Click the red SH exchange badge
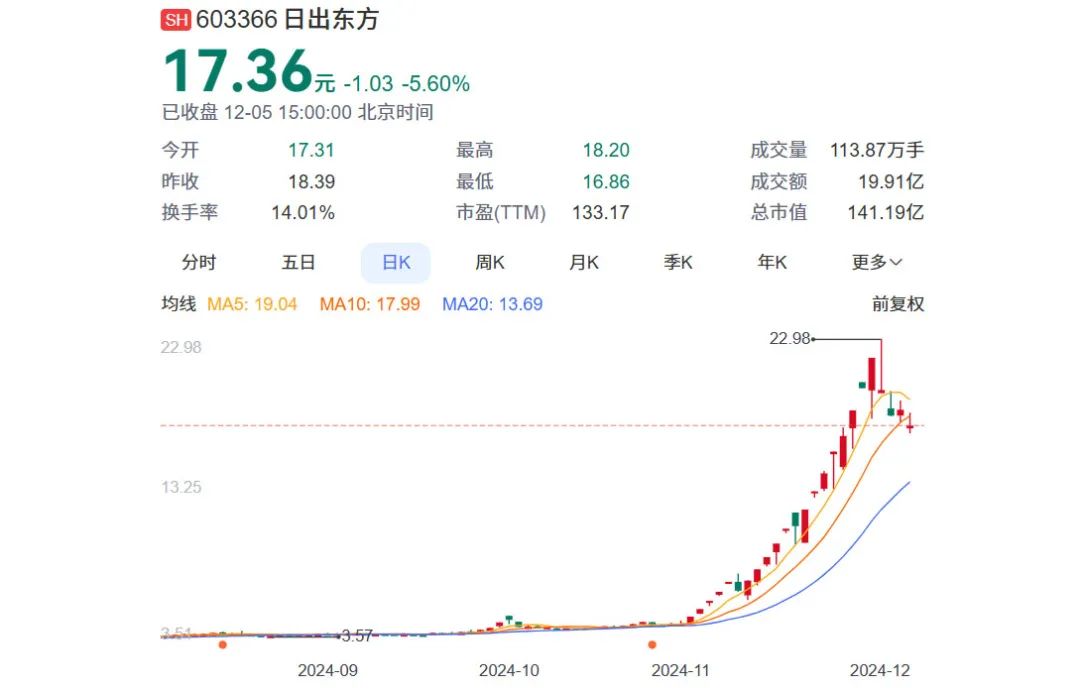This screenshot has height=690, width=1080. [175, 21]
